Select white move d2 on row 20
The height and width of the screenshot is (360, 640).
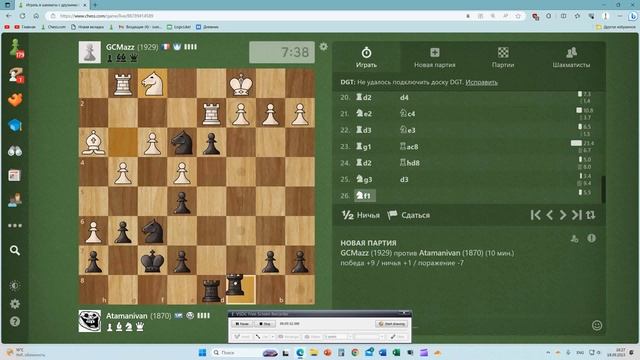pyautogui.click(x=364, y=98)
